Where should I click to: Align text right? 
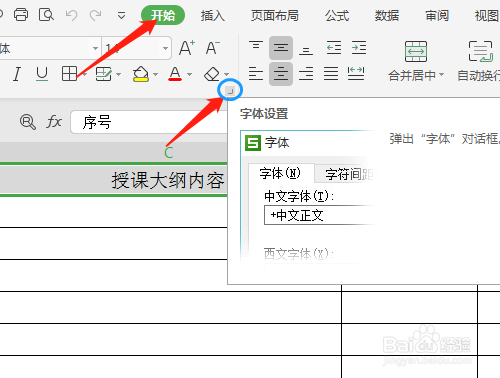pyautogui.click(x=306, y=73)
